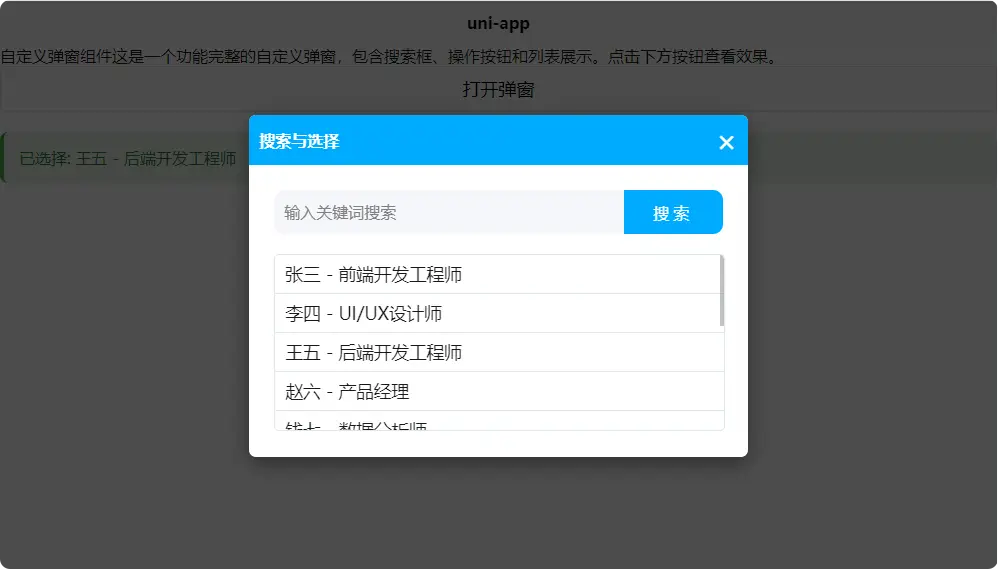Click the uni-app page title
This screenshot has width=998, height=569.
pos(498,23)
